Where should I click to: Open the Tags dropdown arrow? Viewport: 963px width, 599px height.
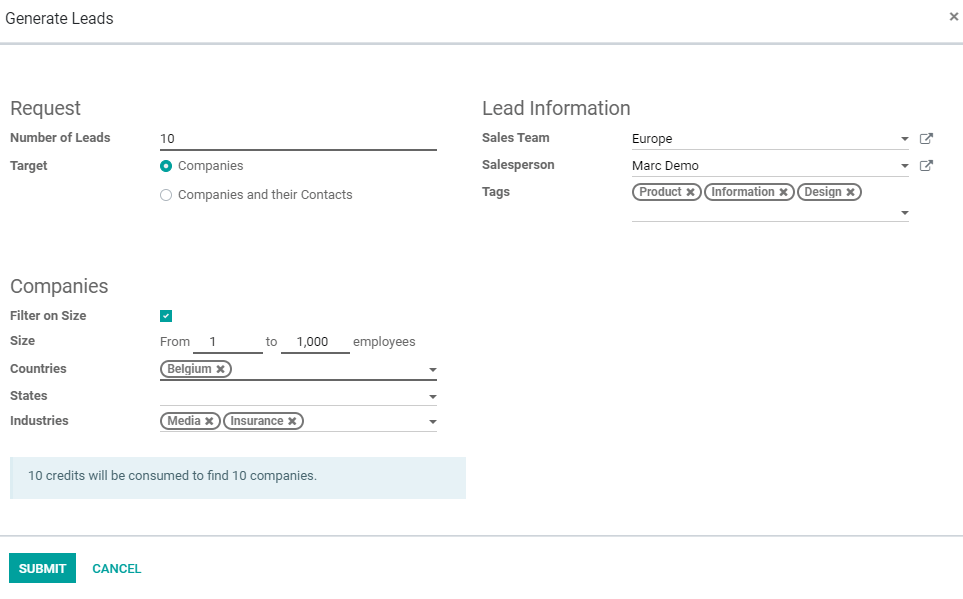pyautogui.click(x=905, y=213)
